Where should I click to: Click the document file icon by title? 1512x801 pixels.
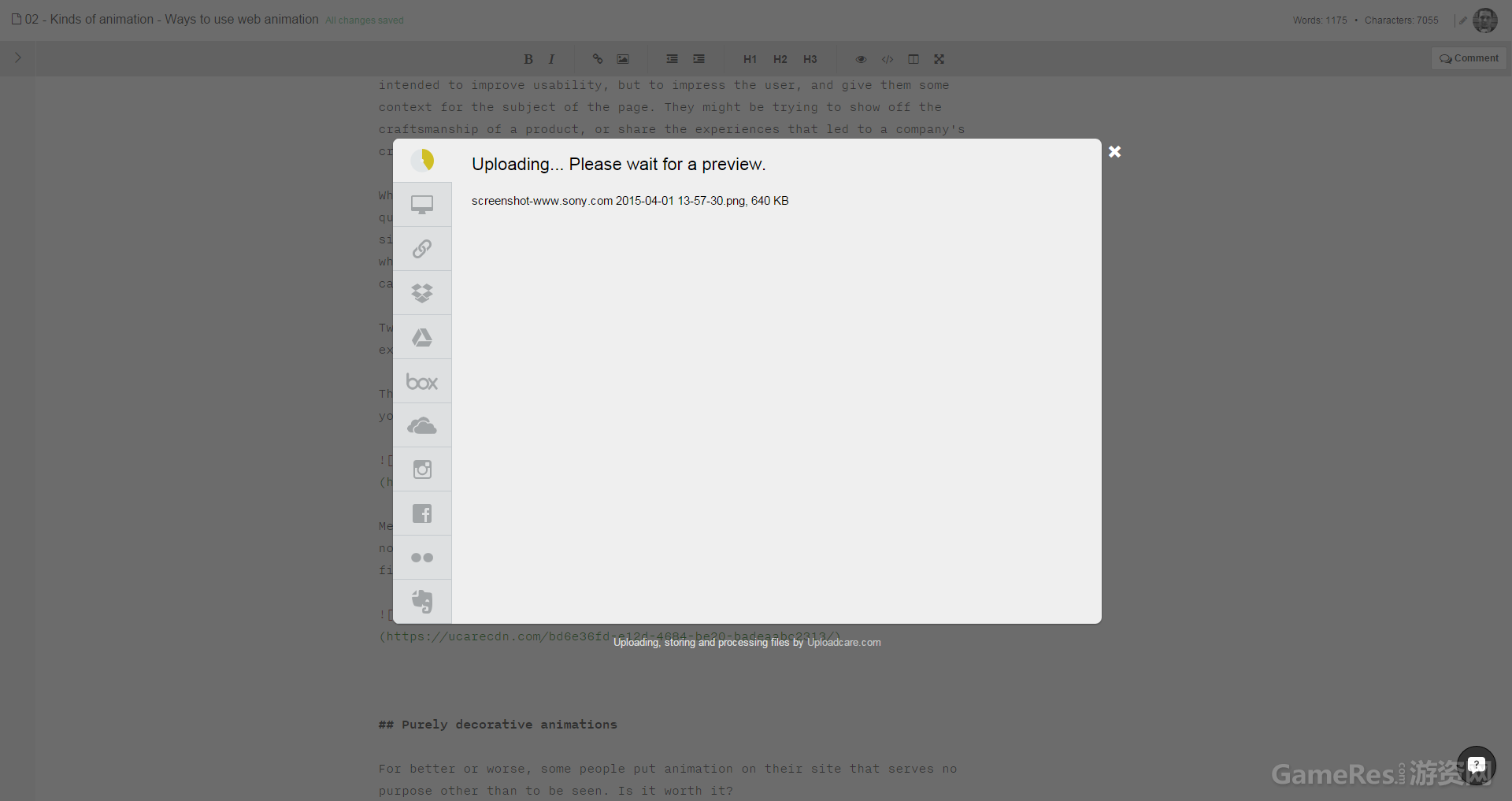coord(17,19)
